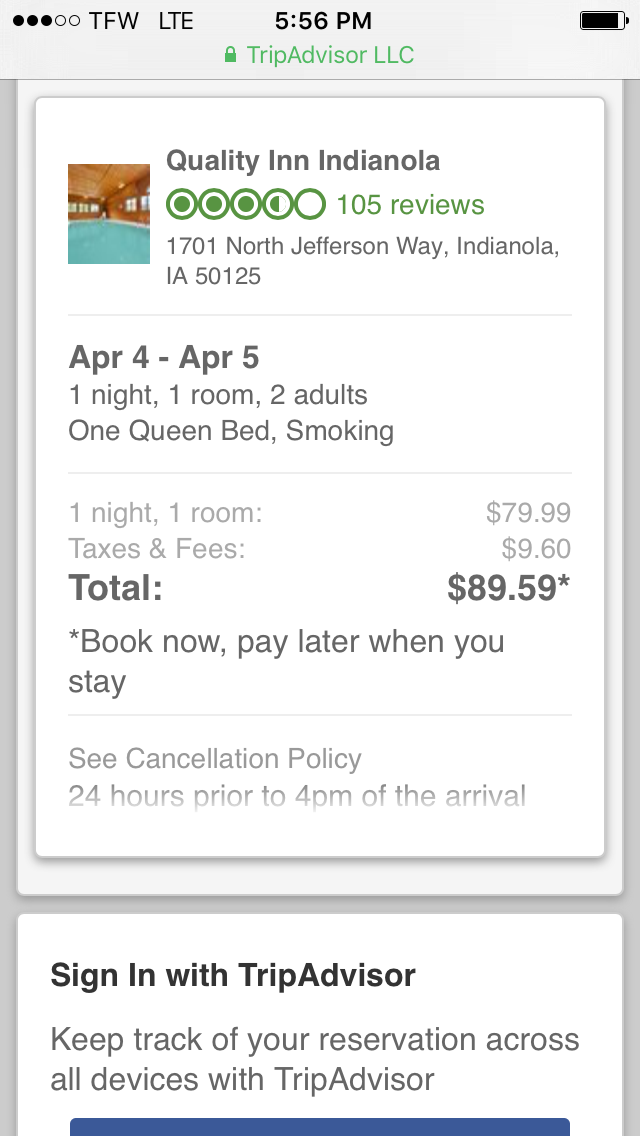Tap the green lock security icon
This screenshot has width=640, height=1136.
click(231, 55)
